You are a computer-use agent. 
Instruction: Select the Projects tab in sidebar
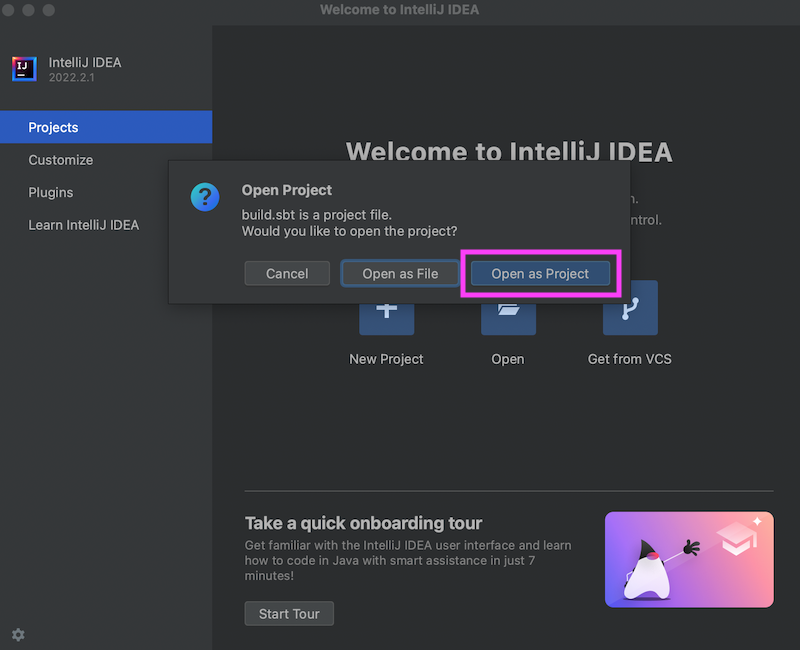click(106, 127)
